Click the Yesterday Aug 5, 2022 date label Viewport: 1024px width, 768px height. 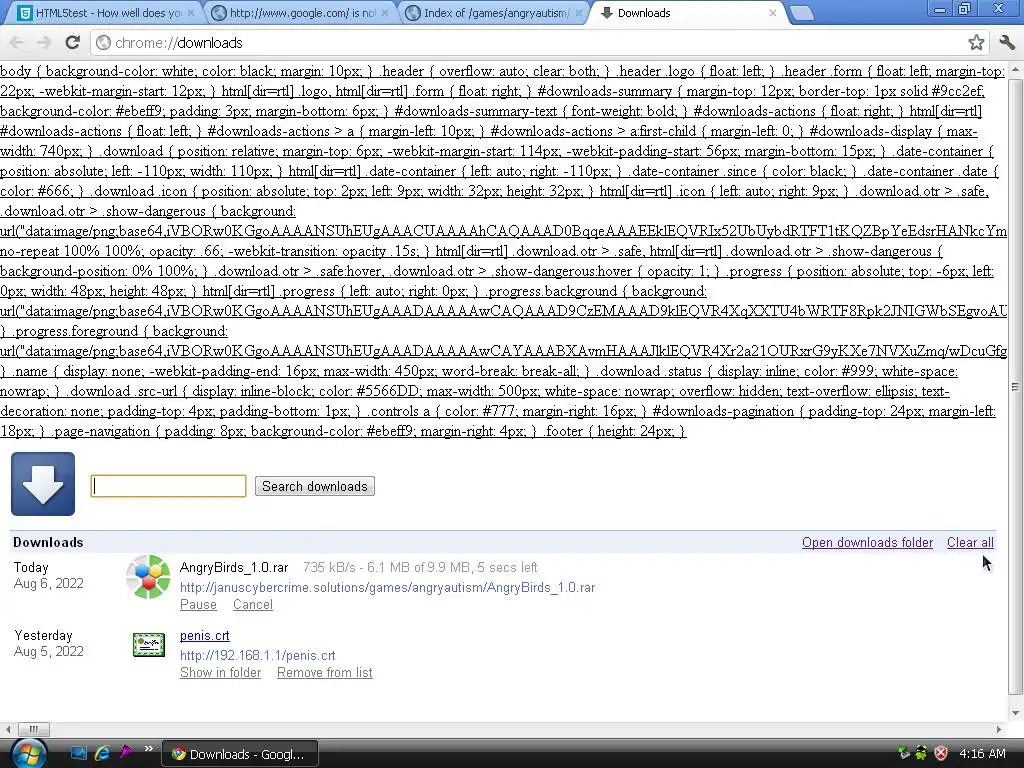[48, 643]
